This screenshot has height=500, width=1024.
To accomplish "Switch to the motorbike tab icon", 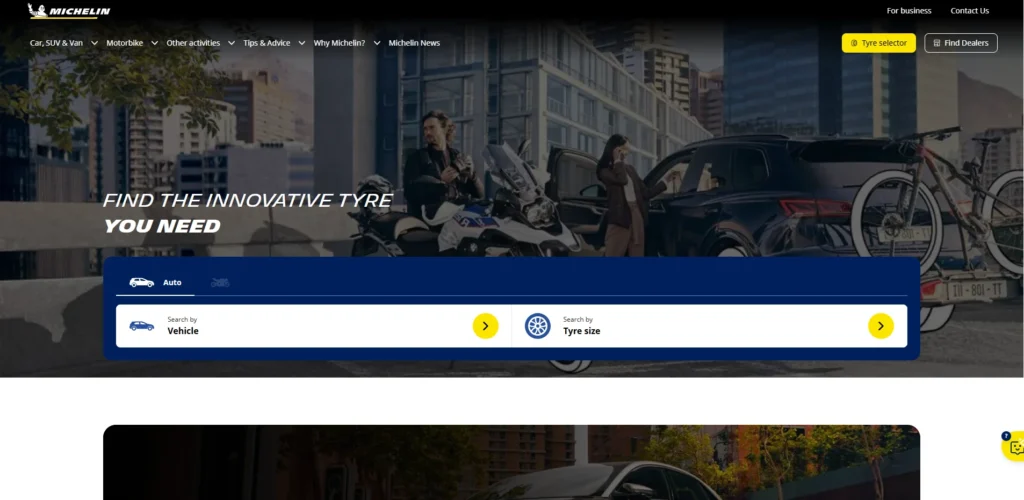I will (220, 283).
